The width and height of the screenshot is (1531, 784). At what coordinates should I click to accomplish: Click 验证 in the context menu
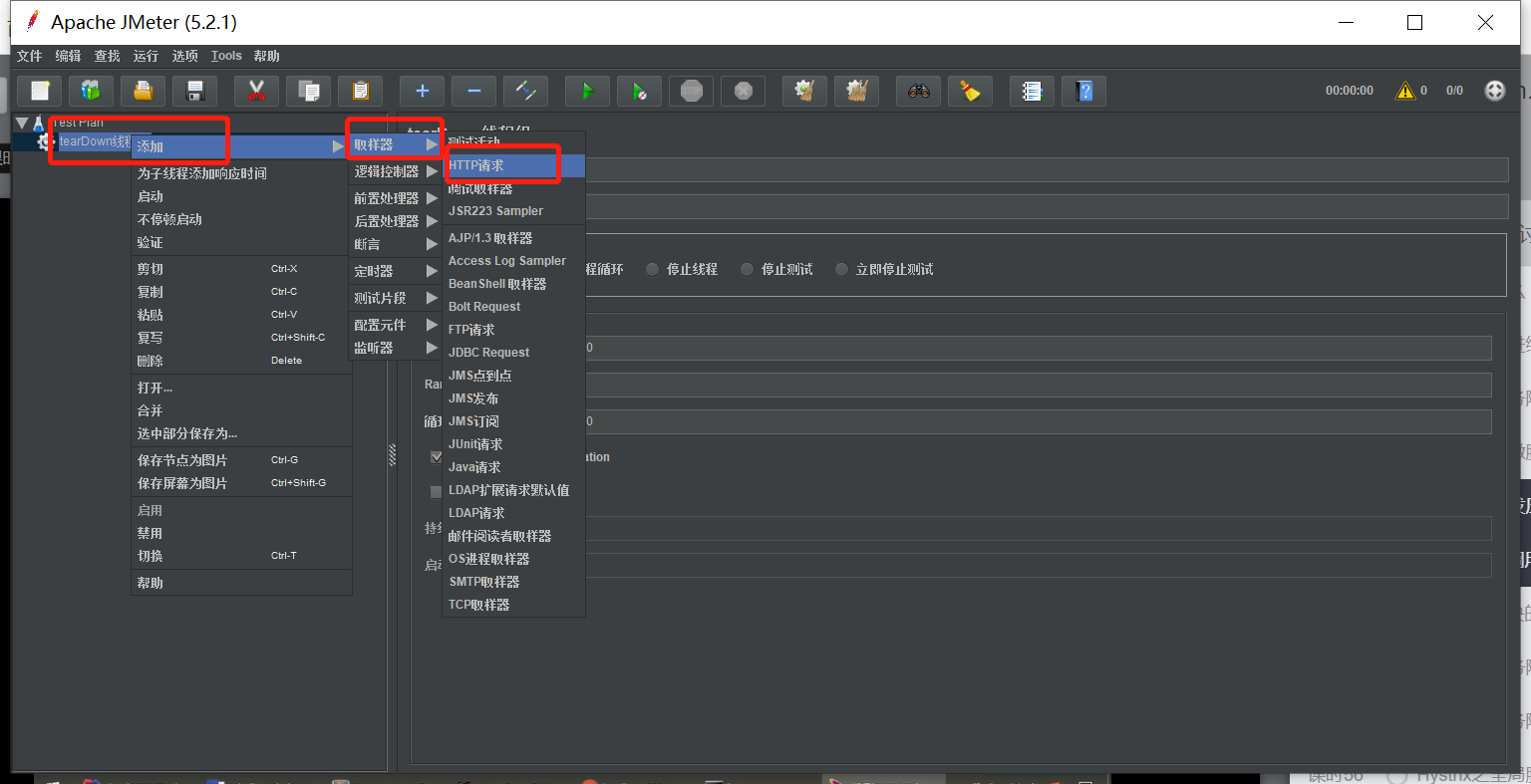pos(241,242)
